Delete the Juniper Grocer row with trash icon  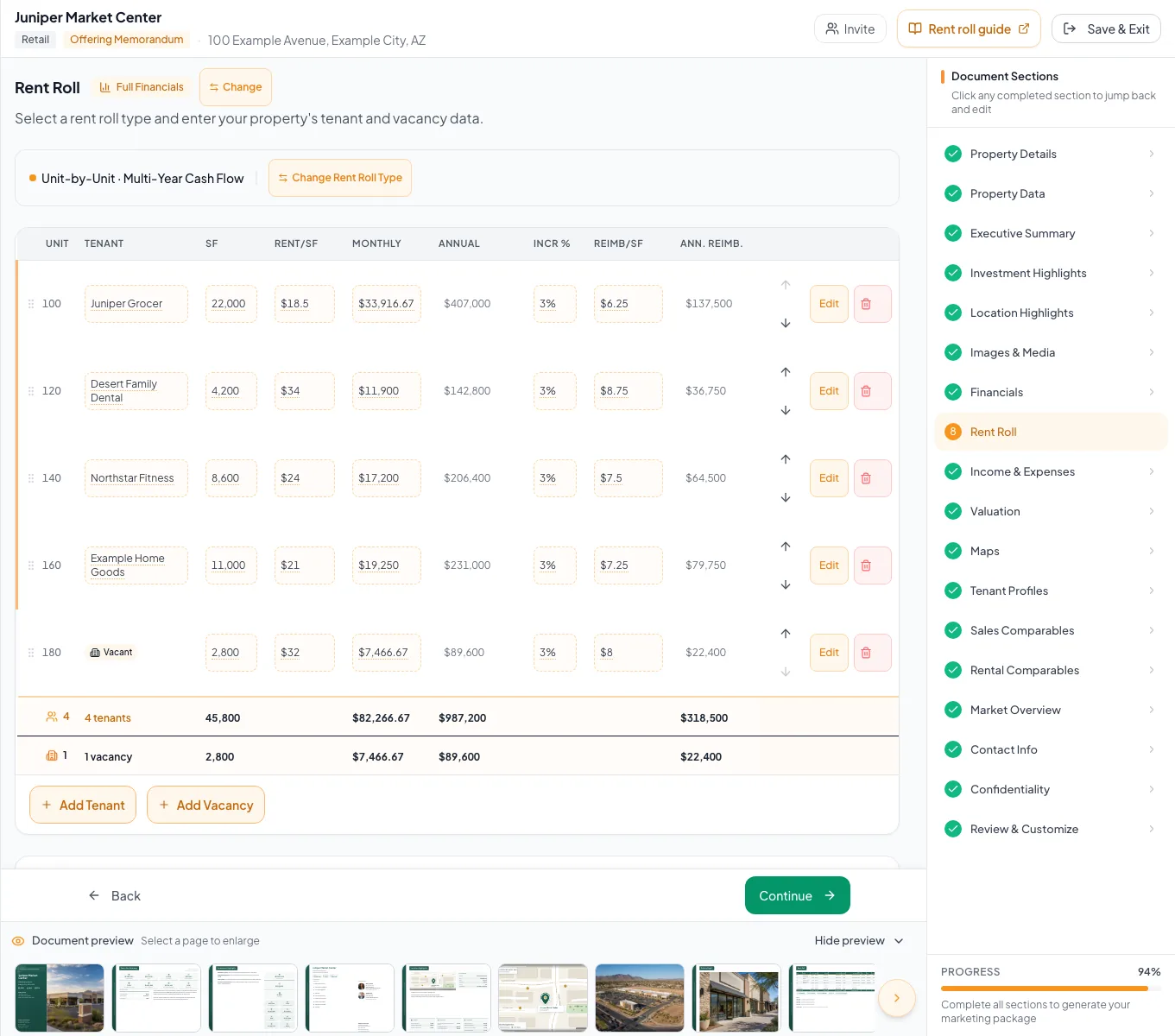872,304
